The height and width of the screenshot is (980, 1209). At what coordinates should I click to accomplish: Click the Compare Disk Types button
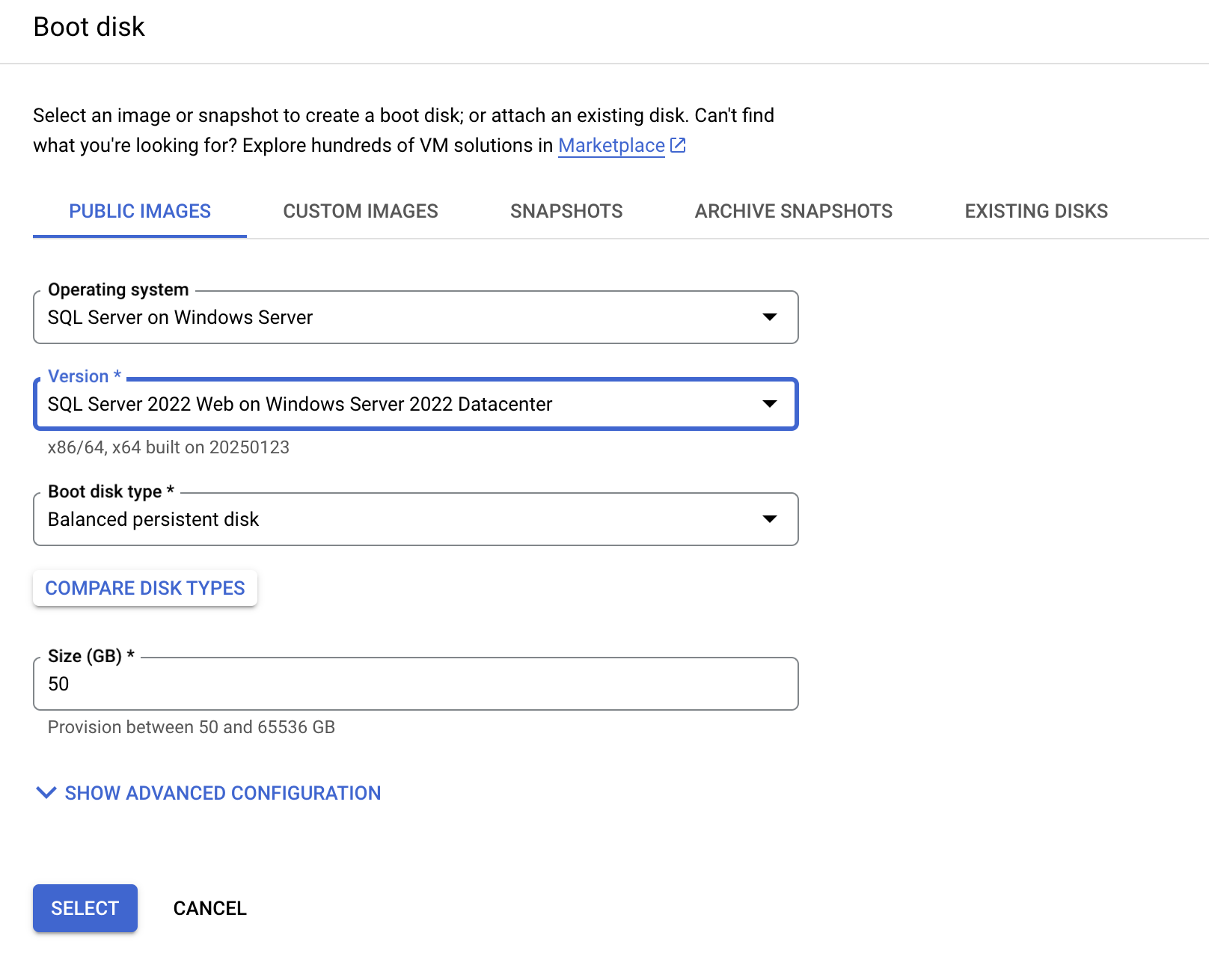point(145,588)
